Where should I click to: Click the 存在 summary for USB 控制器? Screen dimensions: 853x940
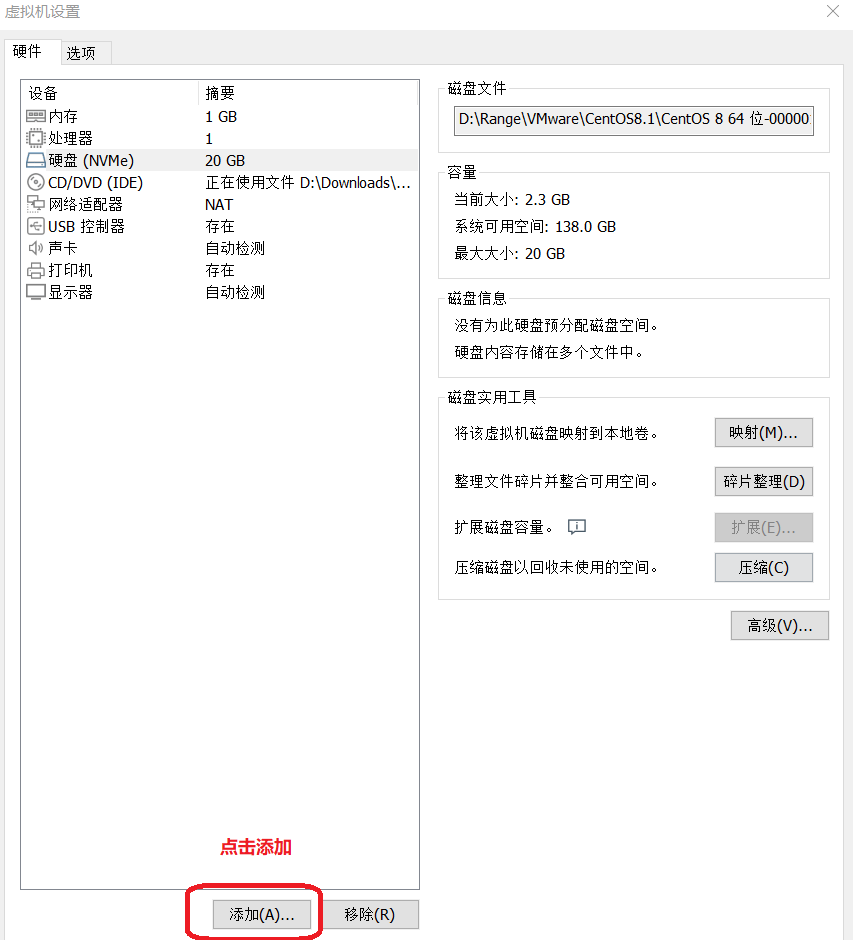click(x=220, y=227)
